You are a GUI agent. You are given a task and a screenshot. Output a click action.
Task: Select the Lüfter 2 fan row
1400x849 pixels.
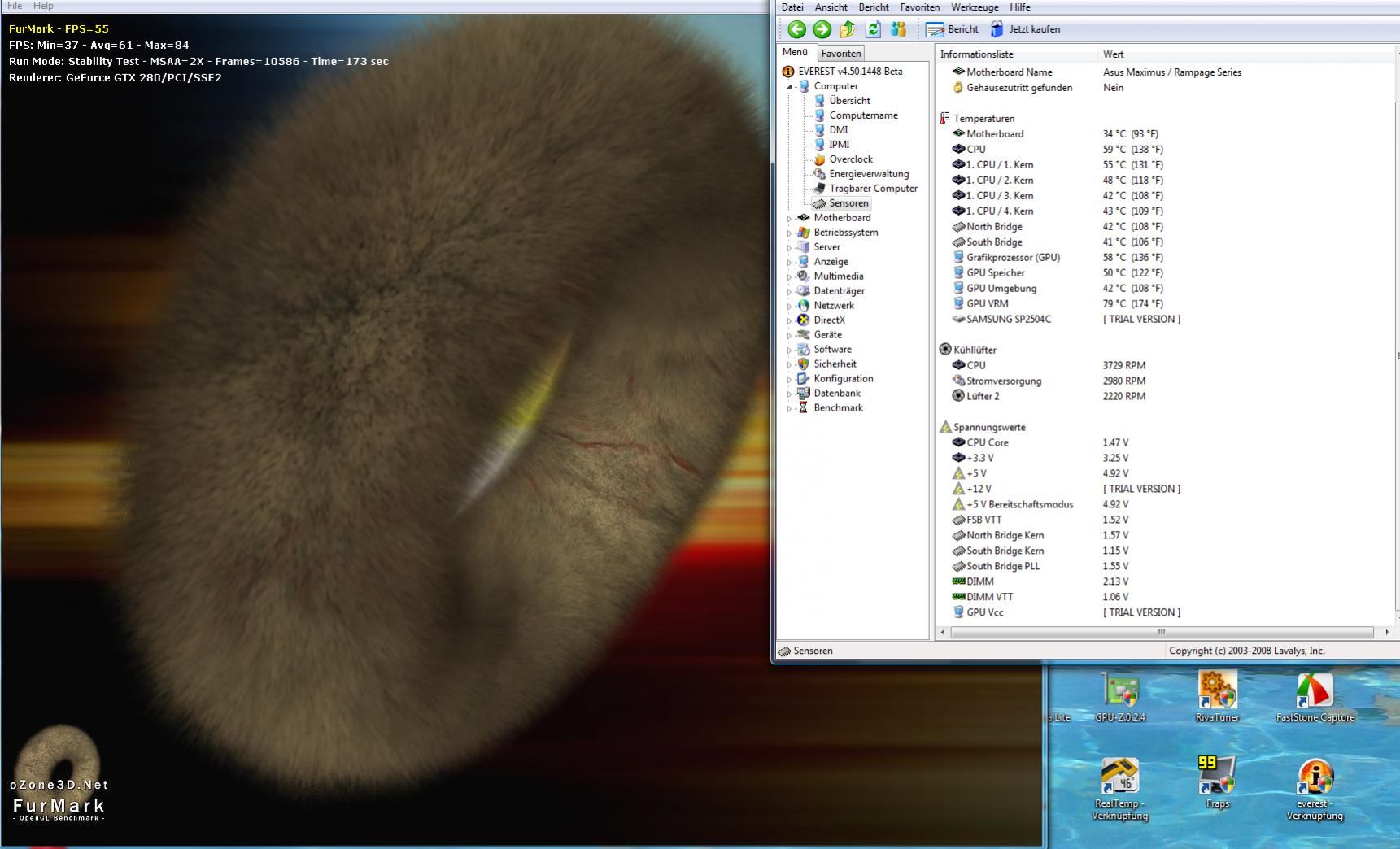[x=1165, y=397]
